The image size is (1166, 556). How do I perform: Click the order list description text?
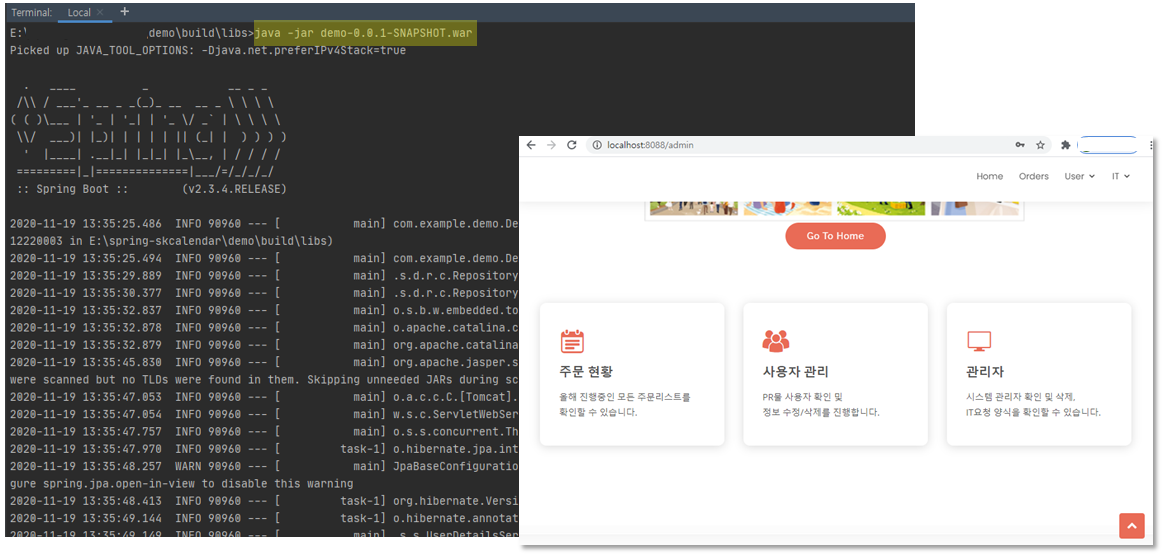pos(625,404)
